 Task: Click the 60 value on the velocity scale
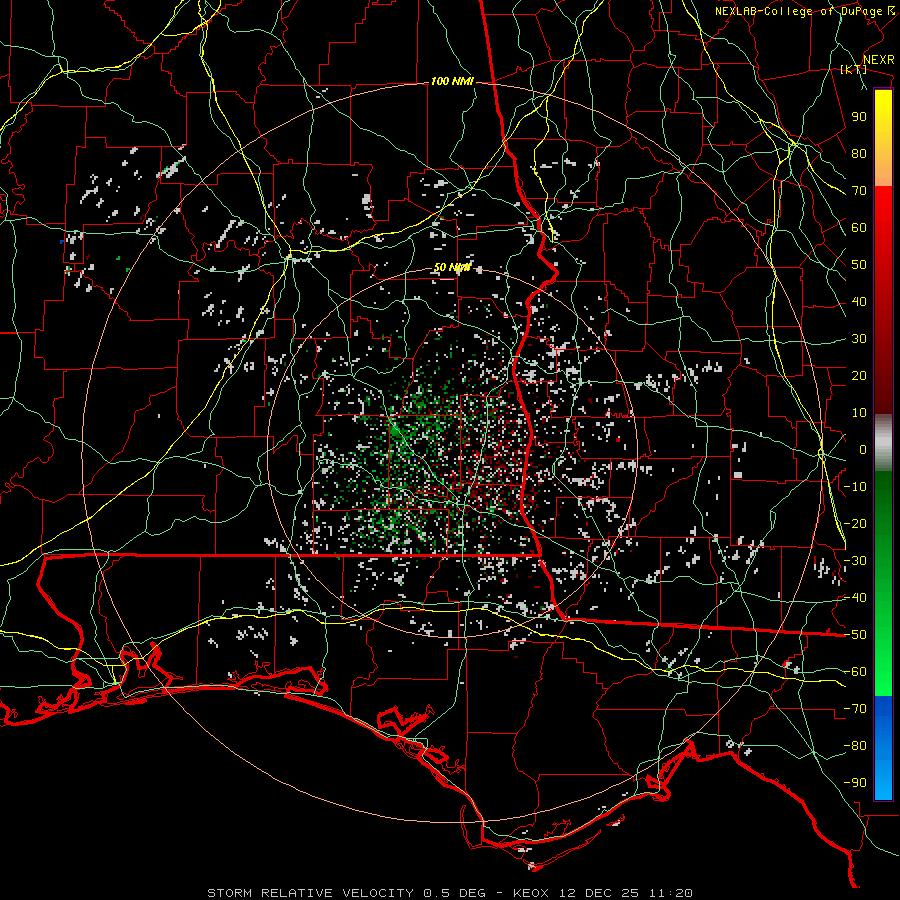[x=859, y=227]
